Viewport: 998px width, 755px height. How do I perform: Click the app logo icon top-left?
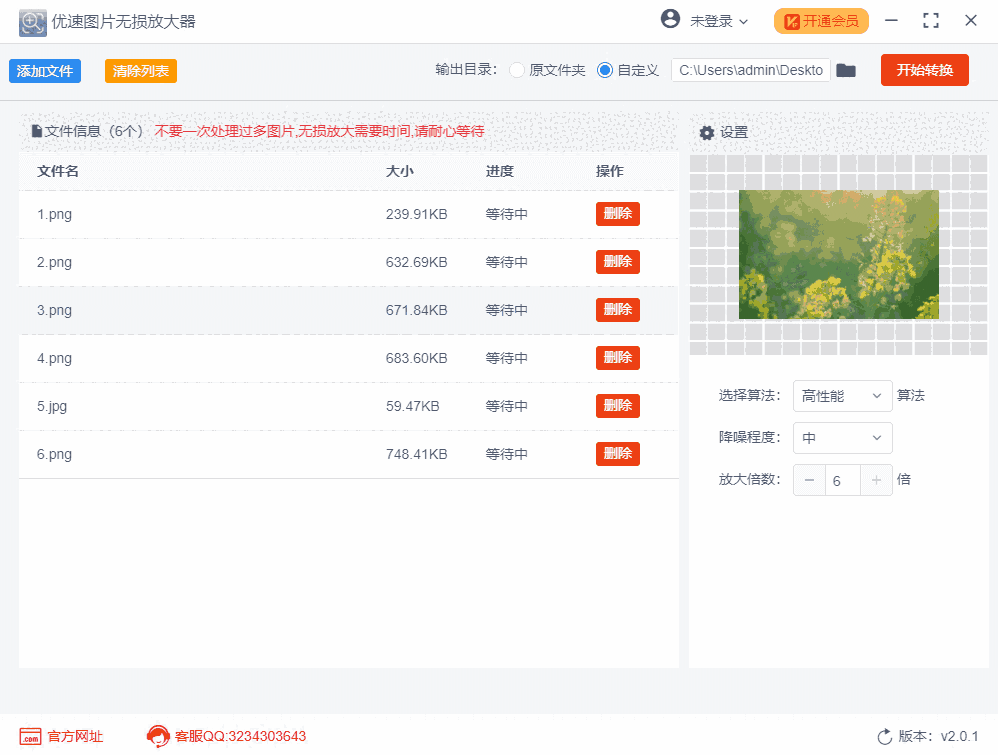click(31, 21)
